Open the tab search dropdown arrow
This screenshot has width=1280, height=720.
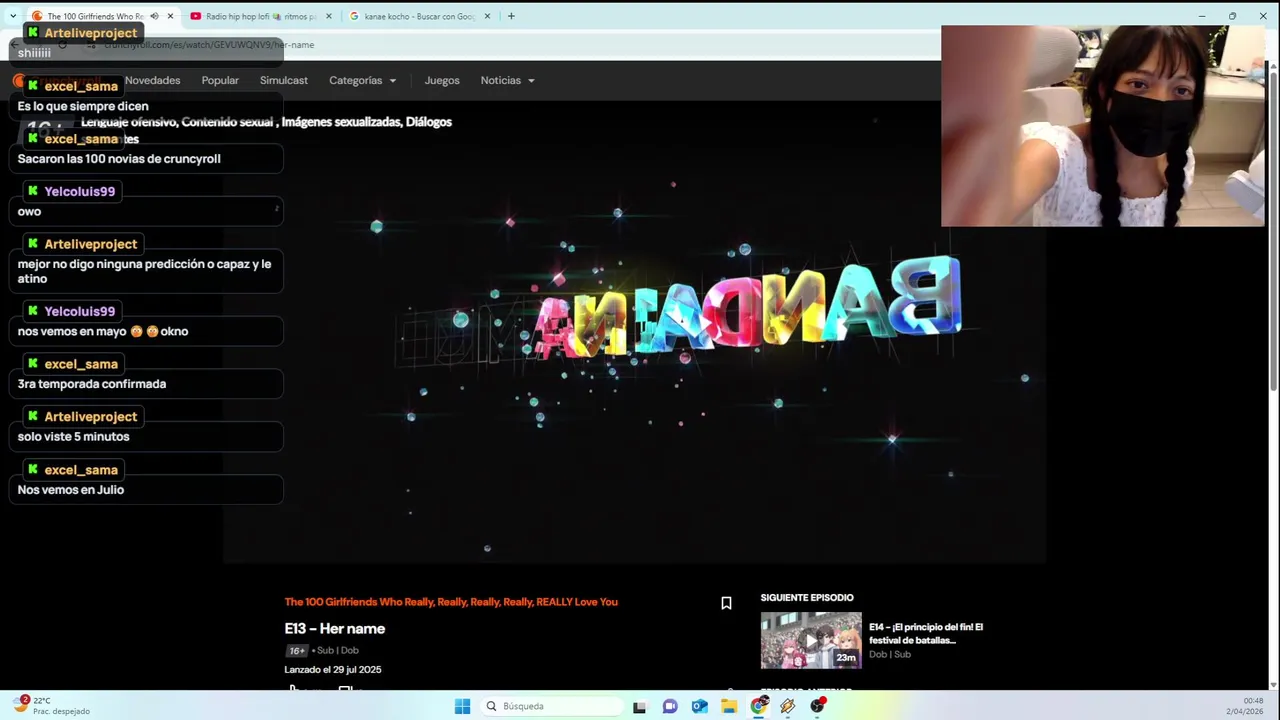[x=12, y=16]
